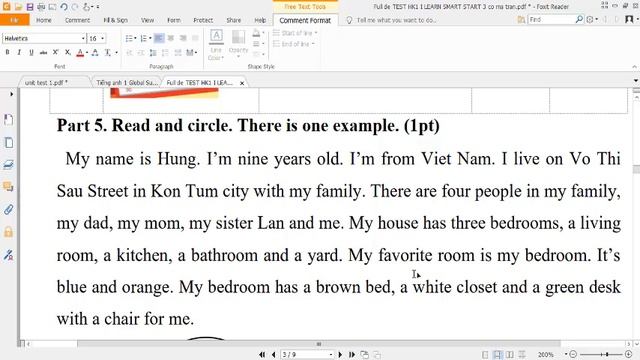
Task: Apply the red font color
Action: pyautogui.click(x=80, y=52)
